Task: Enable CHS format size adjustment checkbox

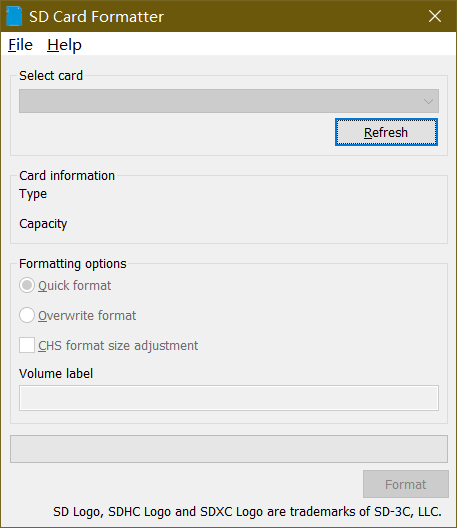Action: [27, 345]
